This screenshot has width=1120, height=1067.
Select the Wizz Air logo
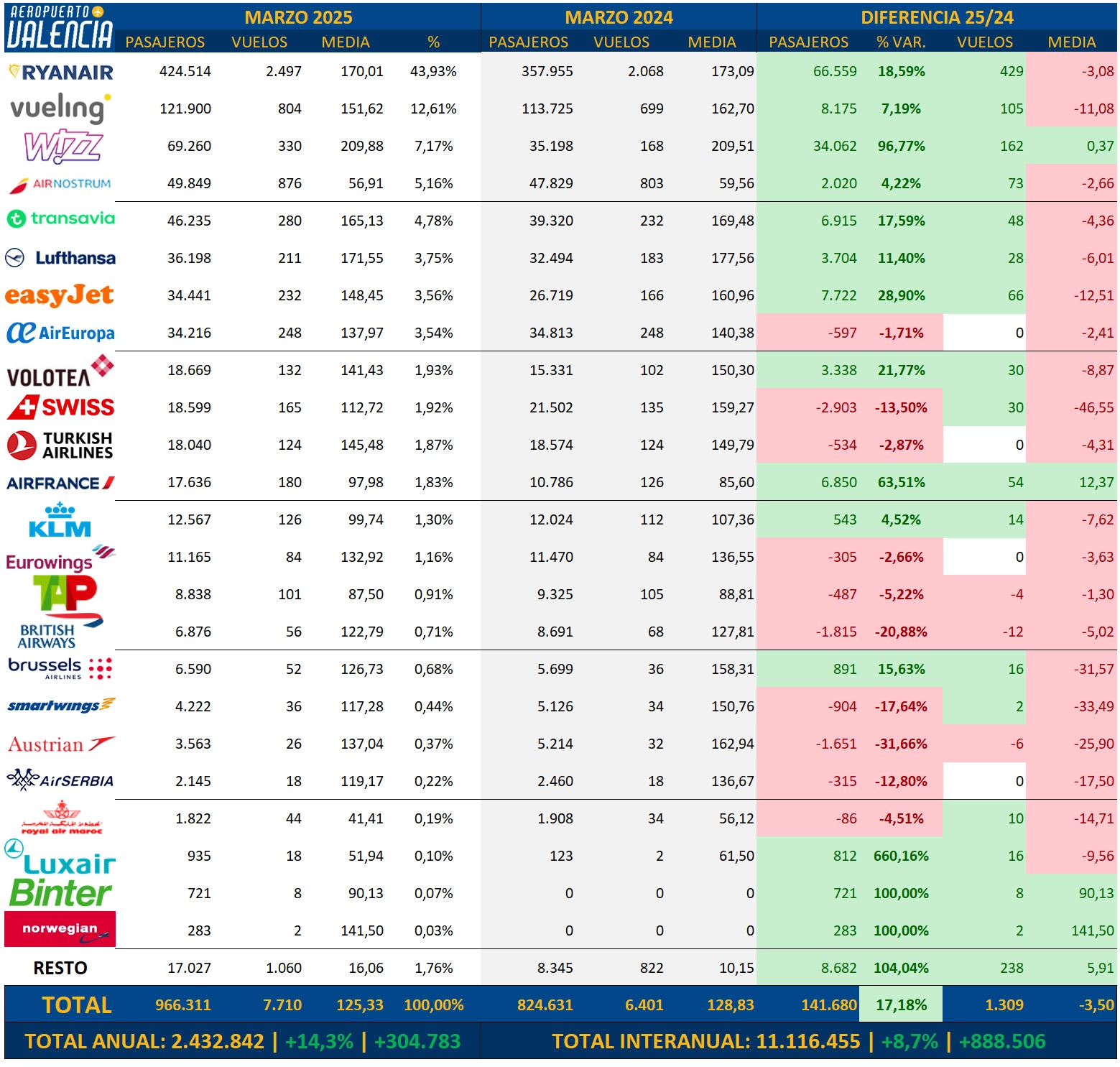tap(63, 147)
